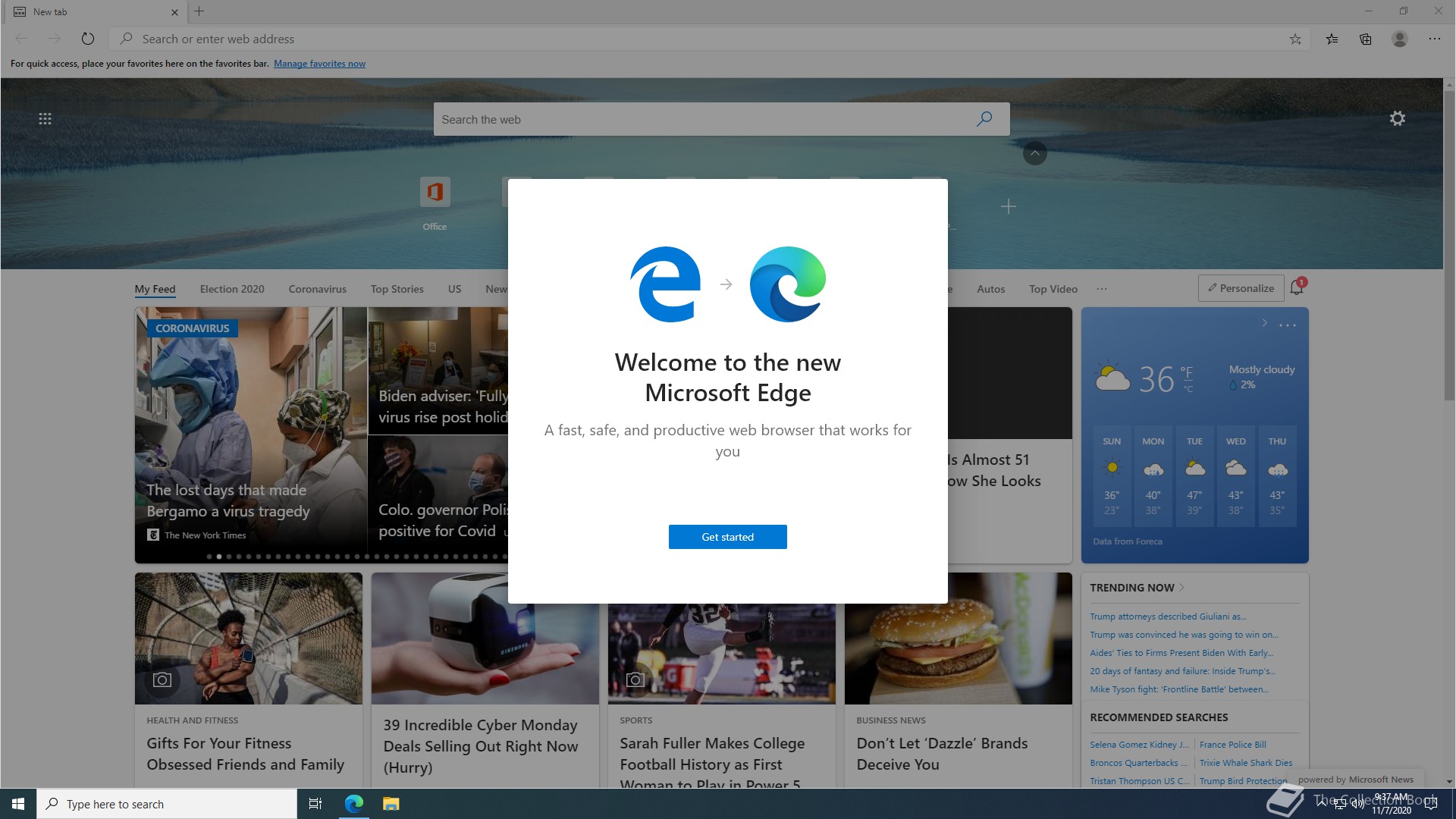Select the US feed tab
1456x819 pixels.
454,289
